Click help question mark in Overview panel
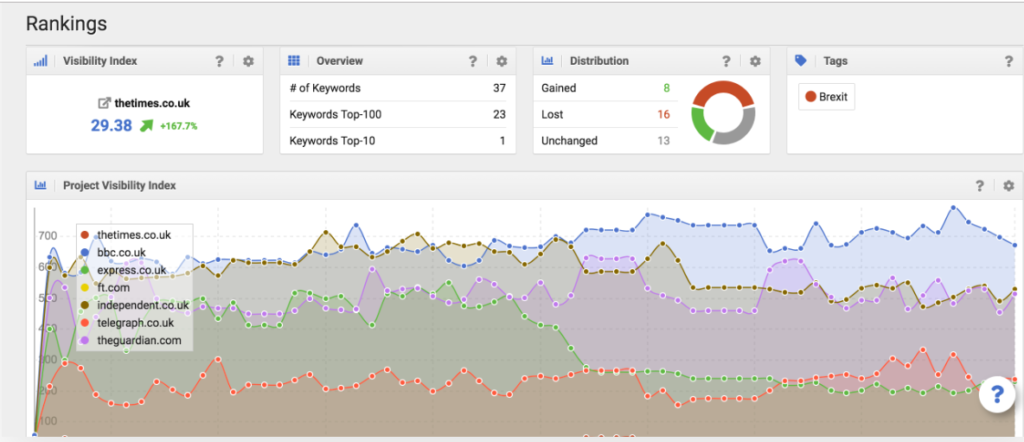This screenshot has height=442, width=1024. 472,61
